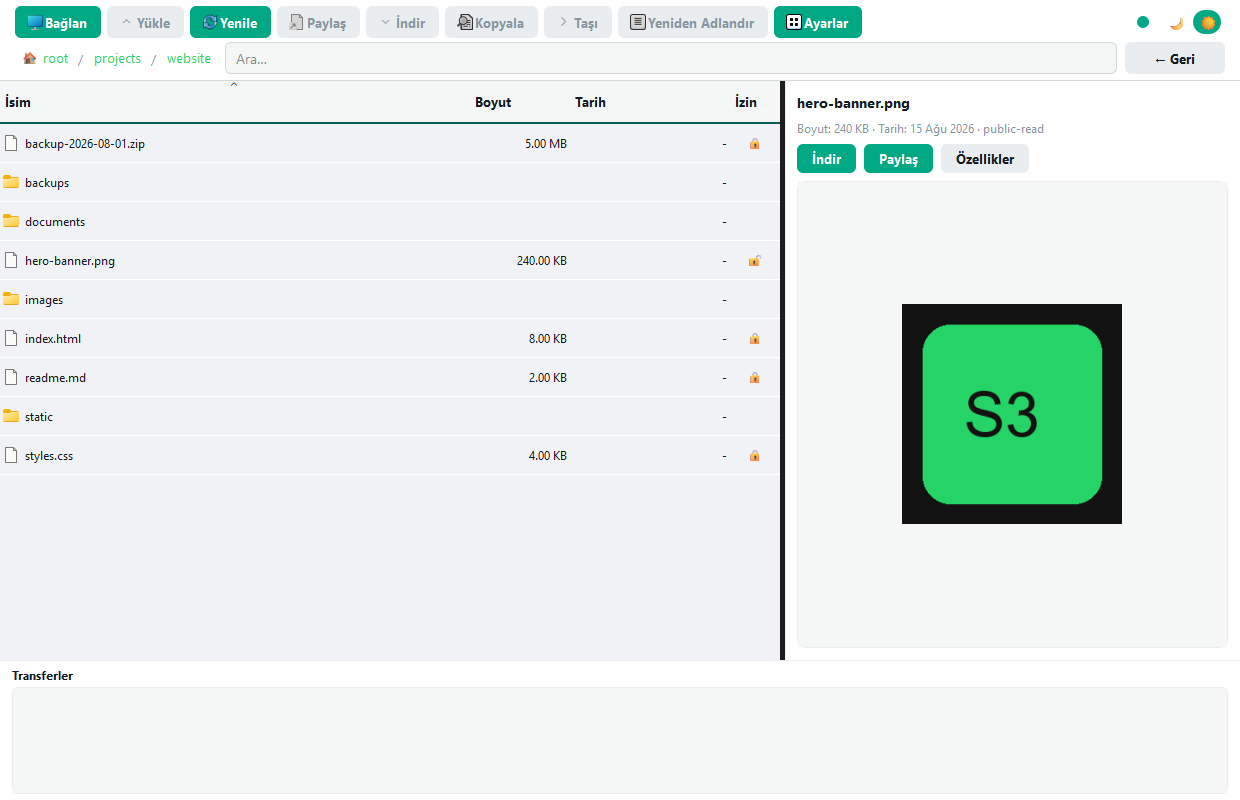Sort by the Boyut column header

[493, 102]
